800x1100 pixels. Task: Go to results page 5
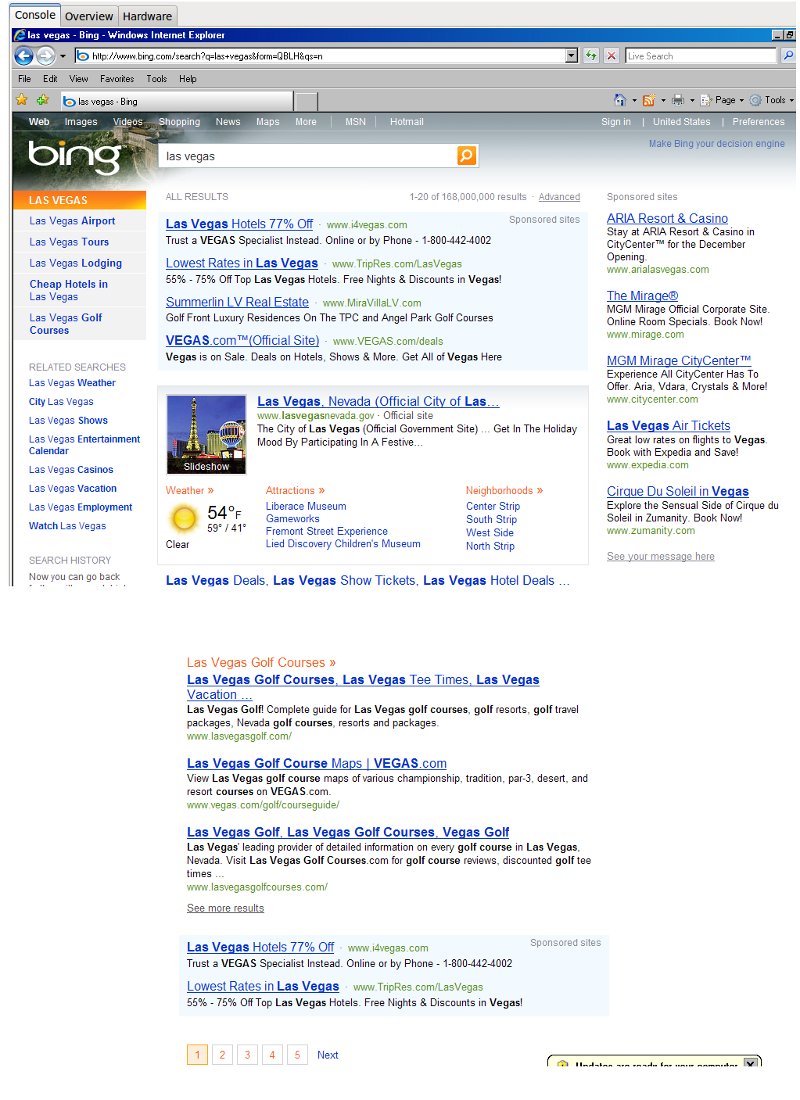(x=297, y=1054)
